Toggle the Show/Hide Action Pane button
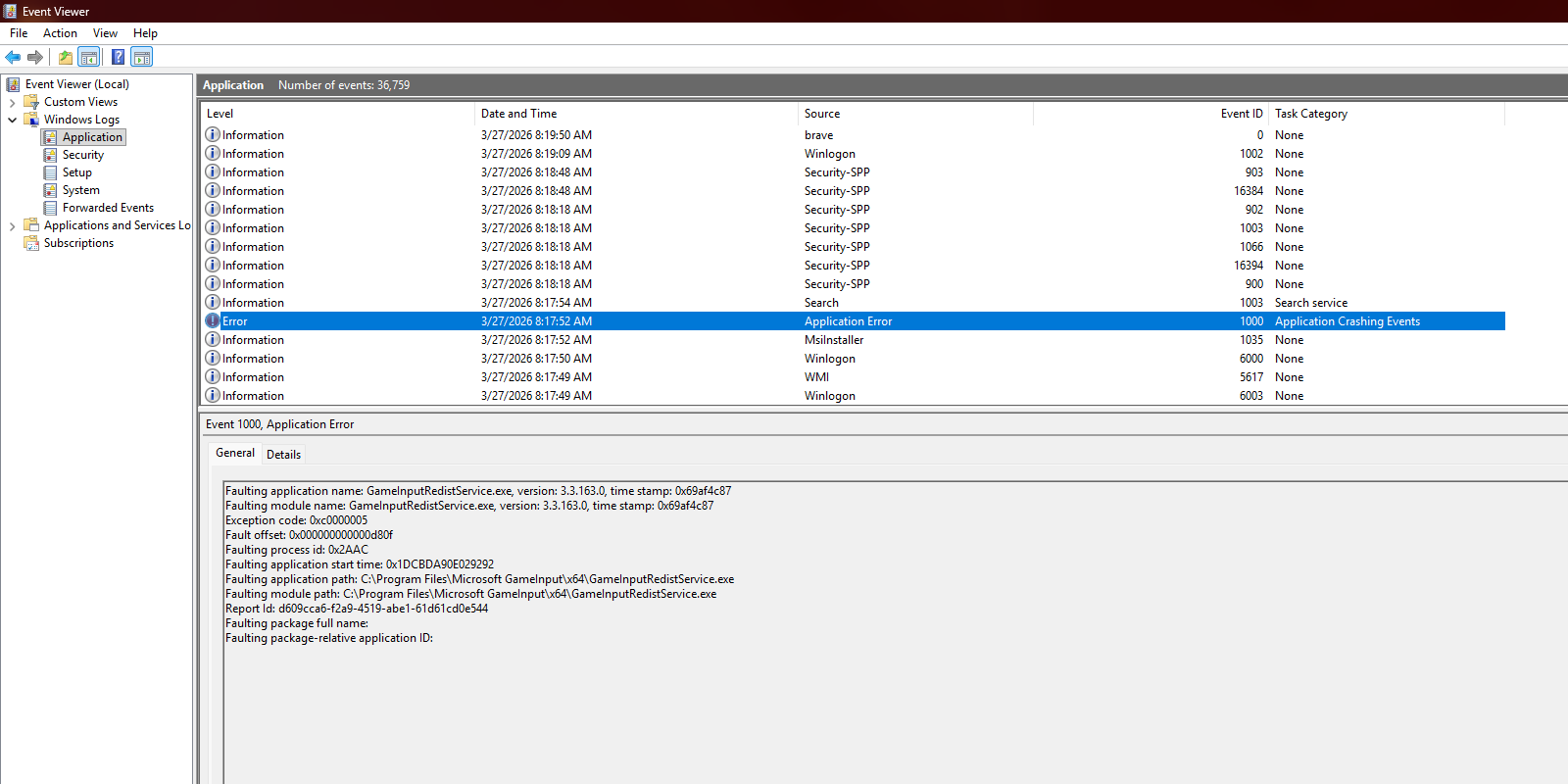The height and width of the screenshot is (784, 1568). click(142, 57)
